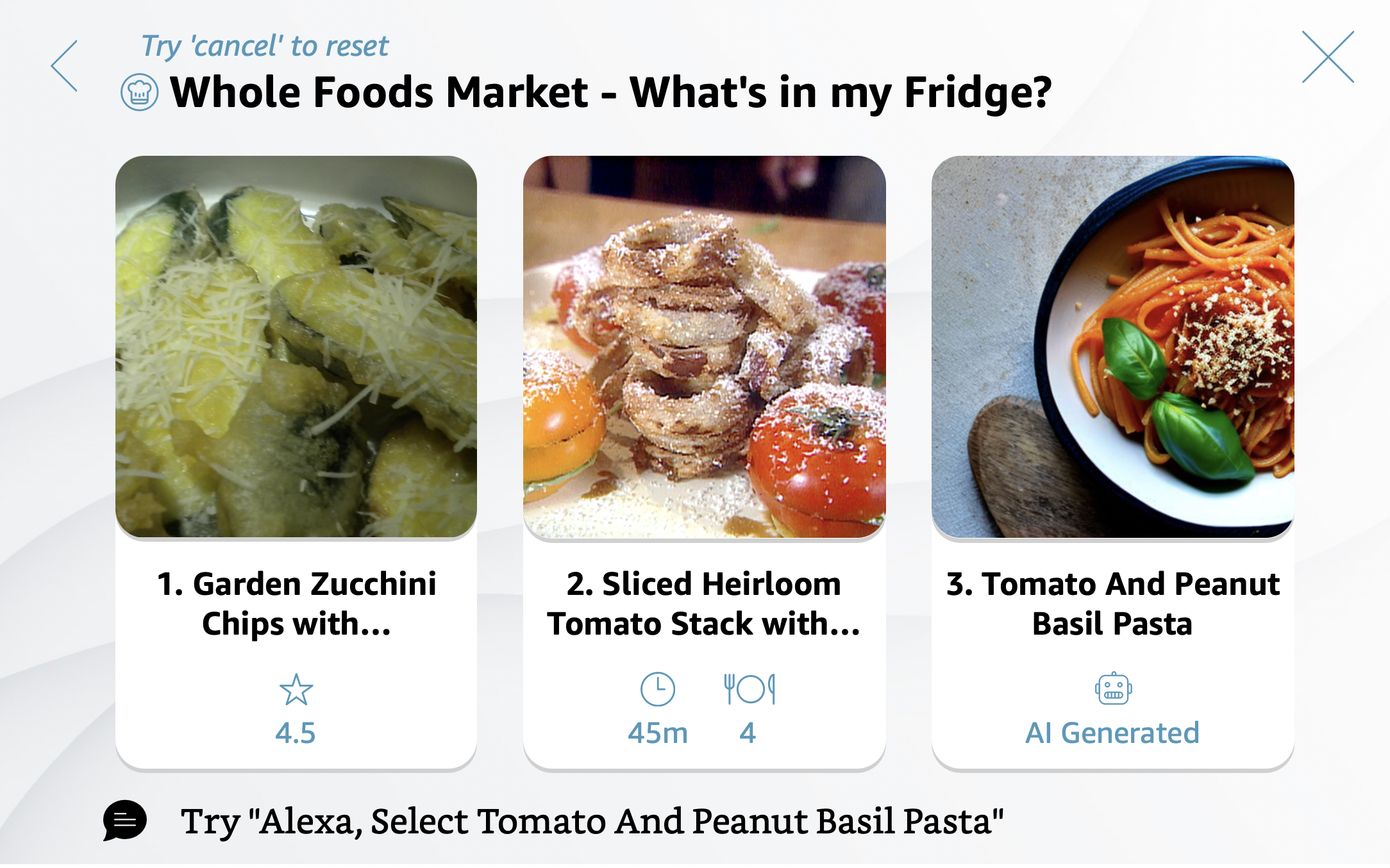
Task: Open the Heirloom Tomato Stack photo
Action: point(704,346)
